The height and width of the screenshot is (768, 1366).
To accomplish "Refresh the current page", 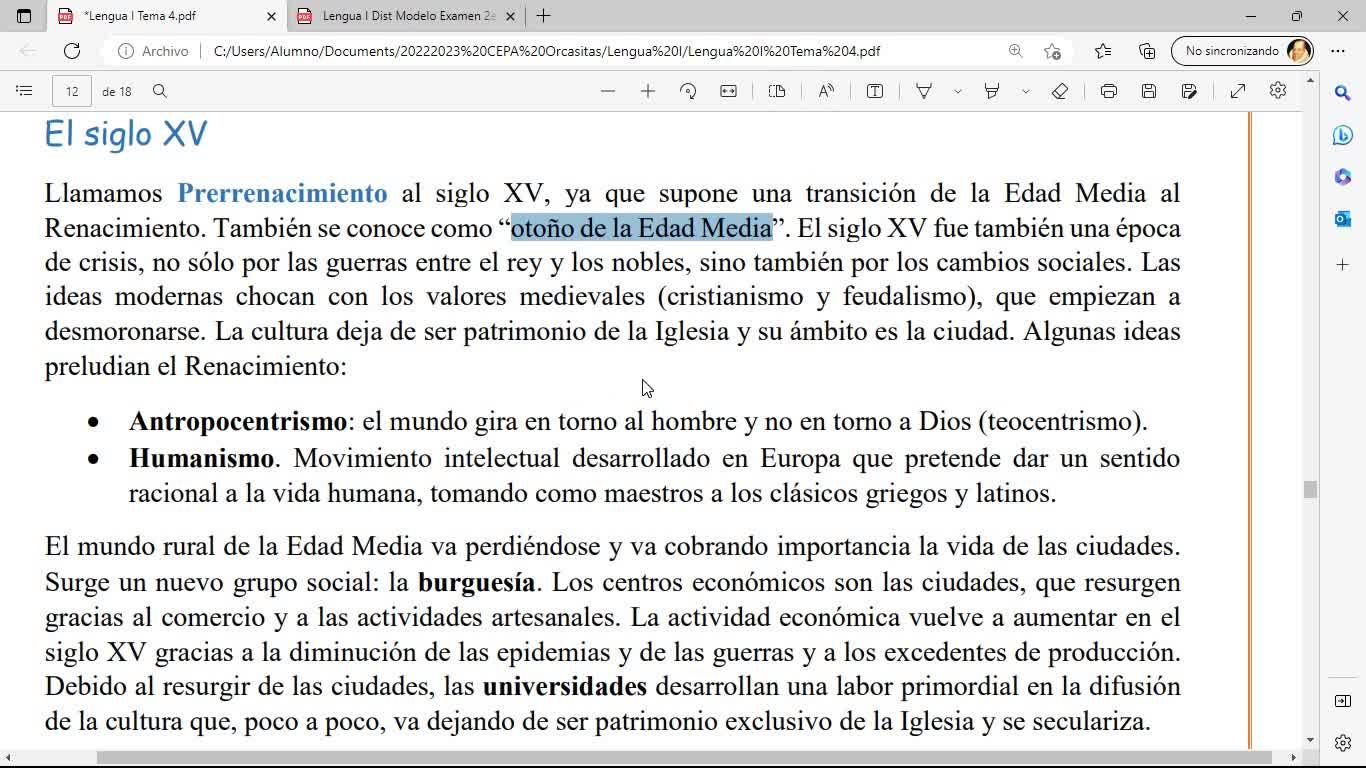I will (72, 51).
